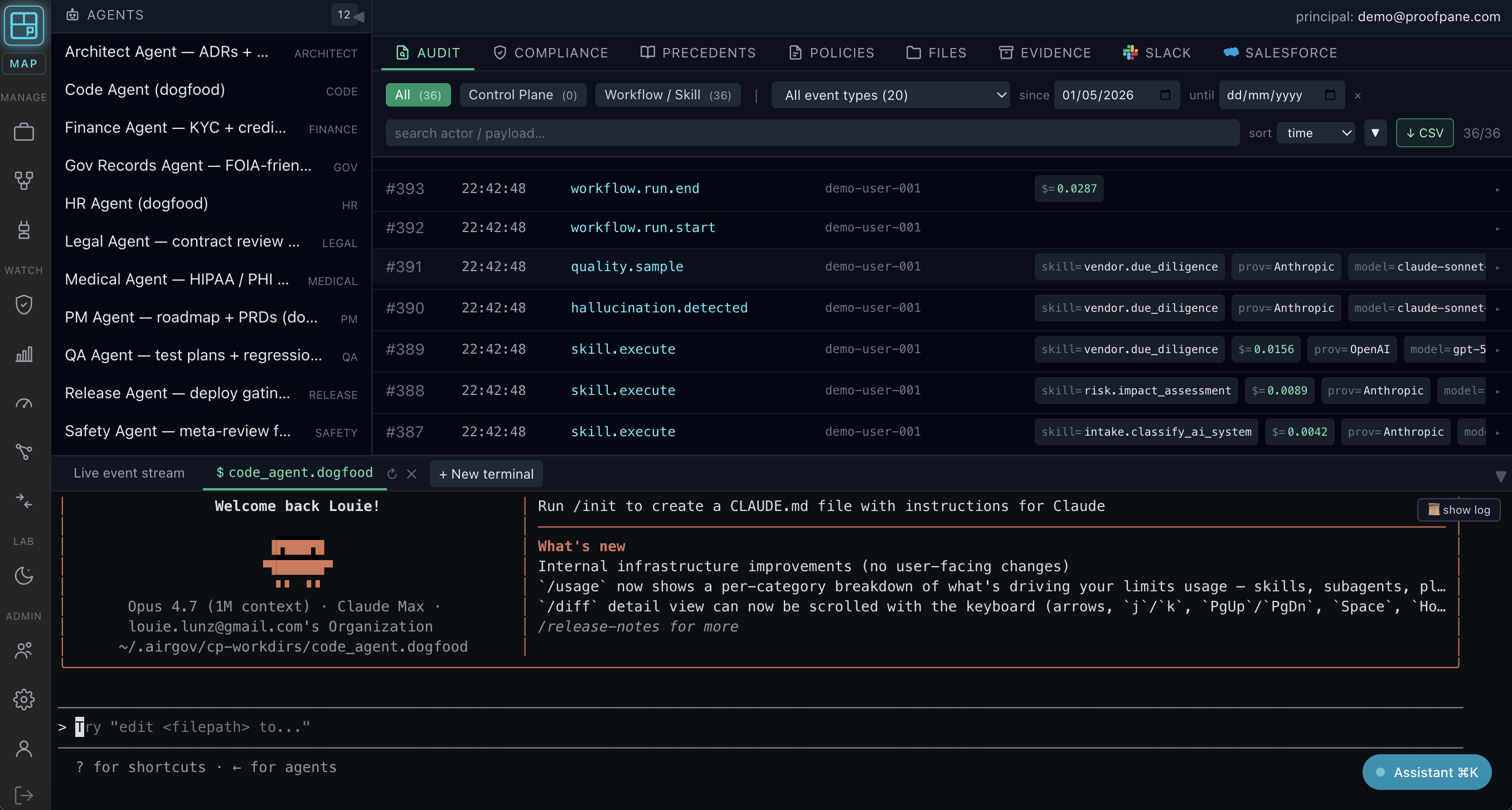Switch to the Live event stream tab
Image resolution: width=1512 pixels, height=810 pixels.
pos(129,473)
